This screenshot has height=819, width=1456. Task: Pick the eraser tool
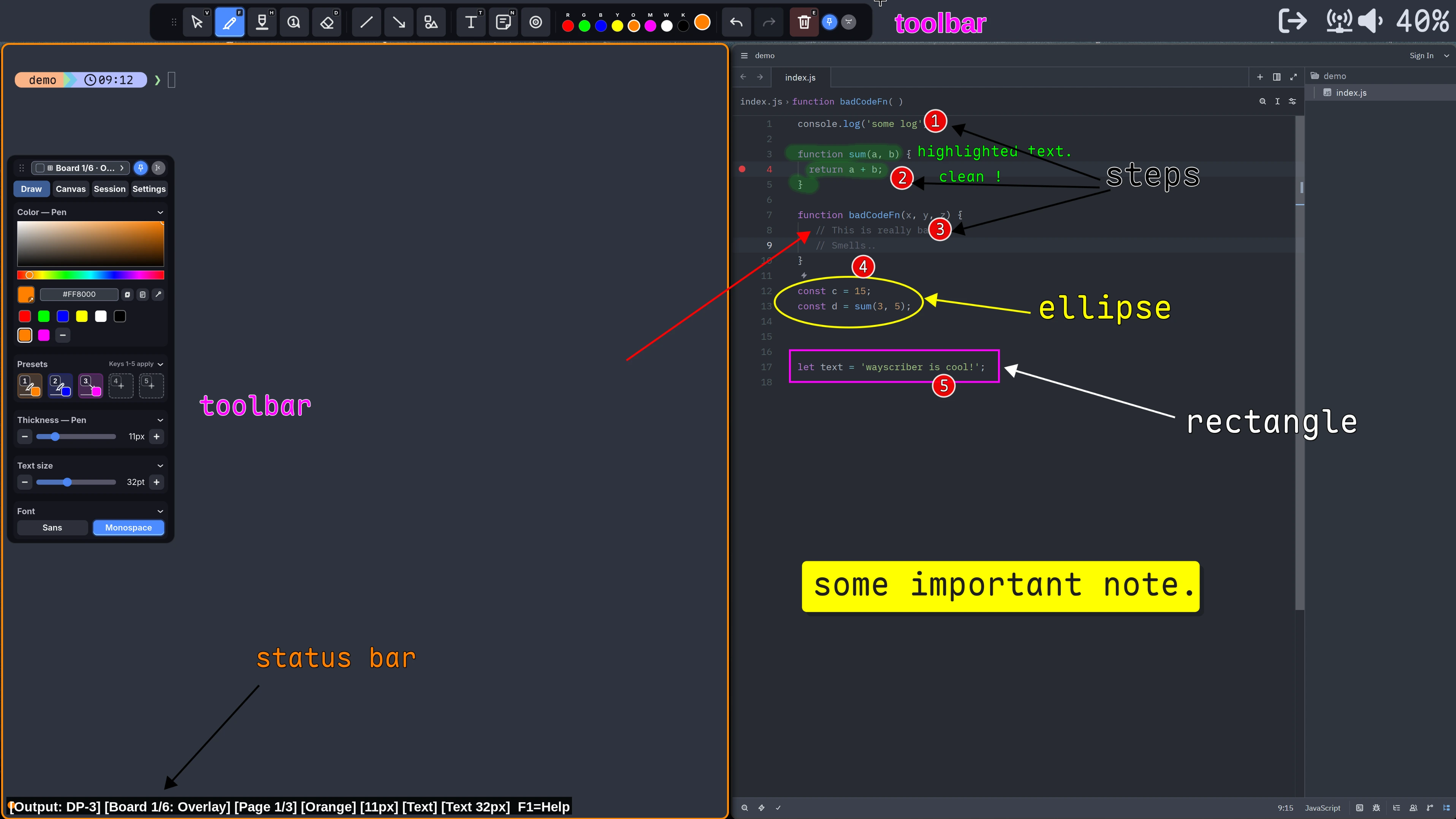point(327,22)
